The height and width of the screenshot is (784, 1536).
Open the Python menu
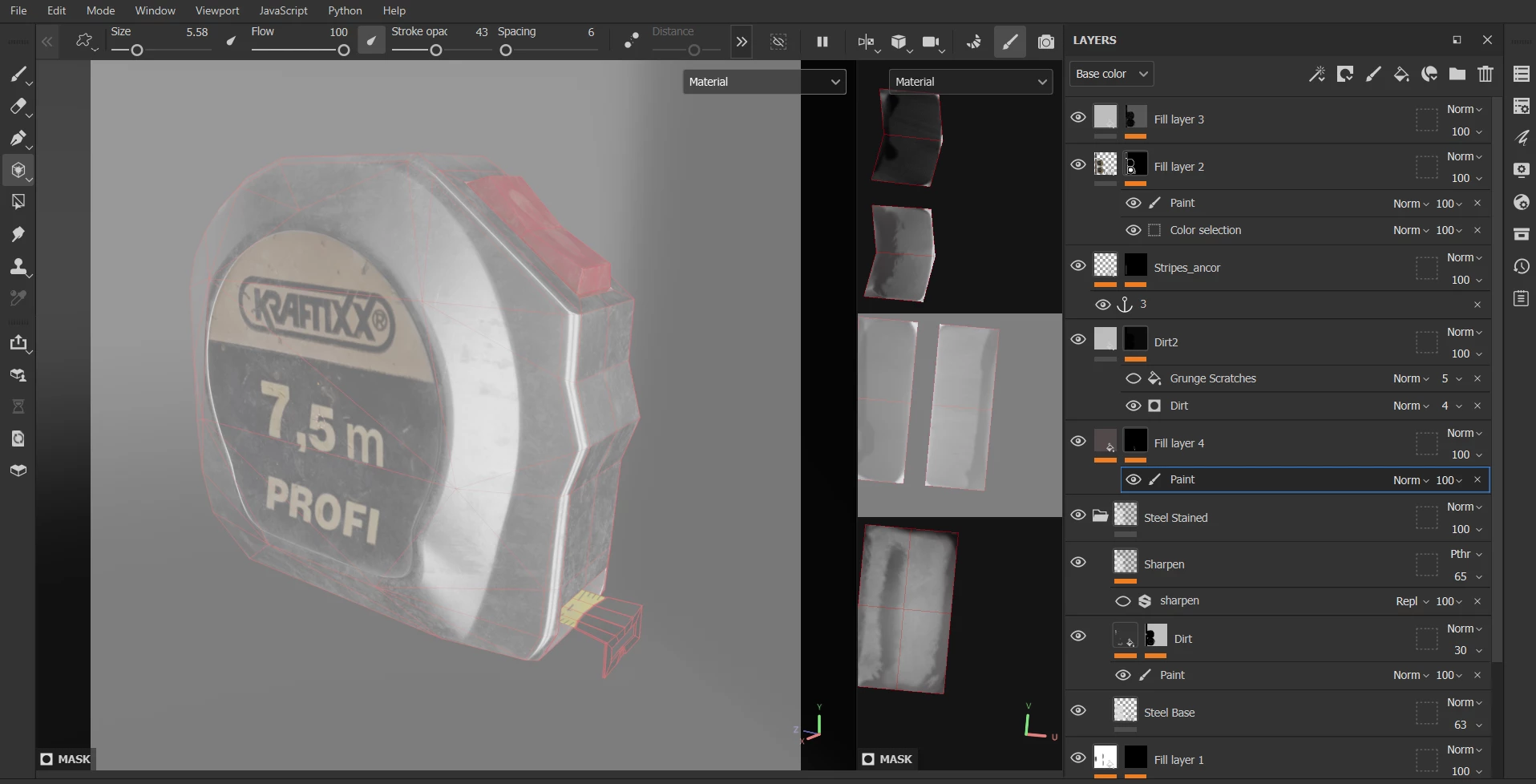pos(345,10)
